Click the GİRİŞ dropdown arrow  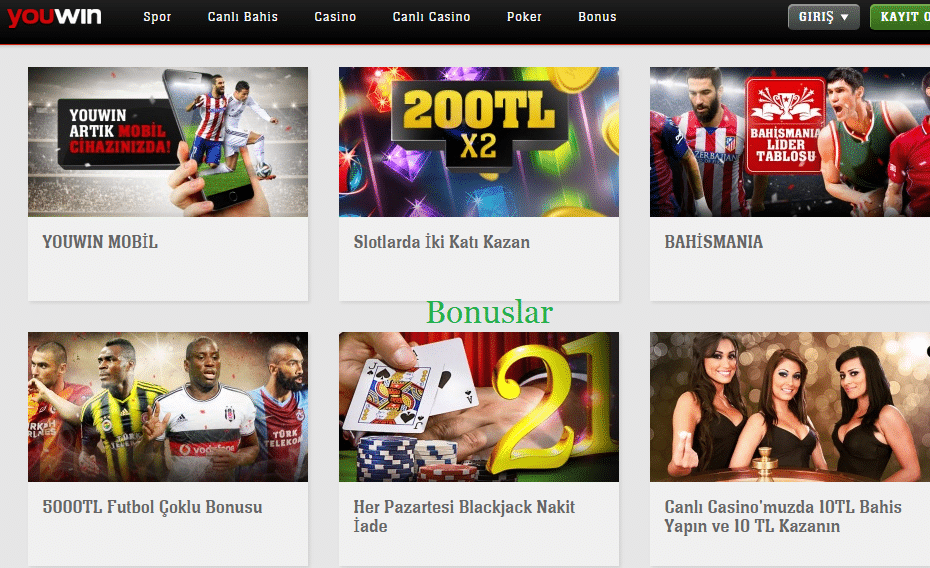click(x=845, y=17)
